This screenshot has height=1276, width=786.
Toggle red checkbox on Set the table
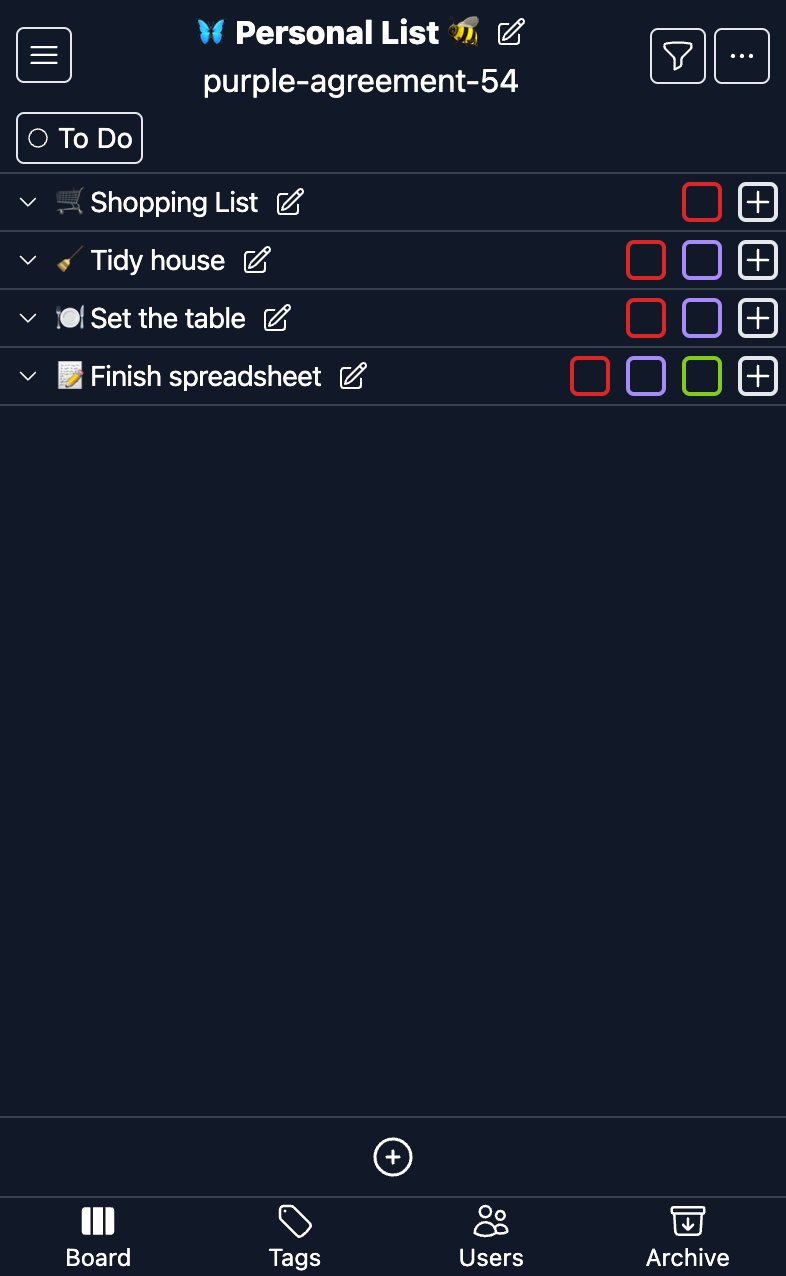[x=646, y=318]
